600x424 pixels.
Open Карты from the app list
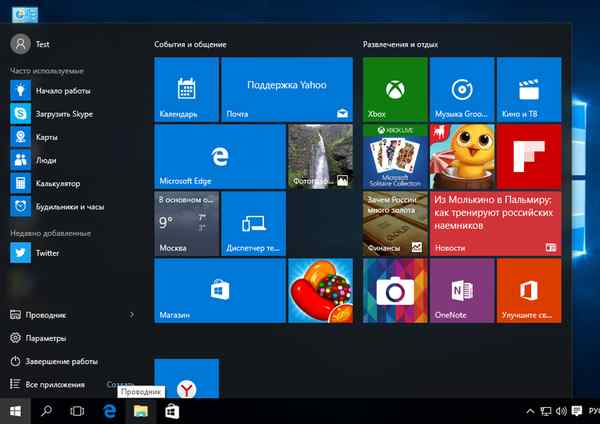(x=73, y=137)
